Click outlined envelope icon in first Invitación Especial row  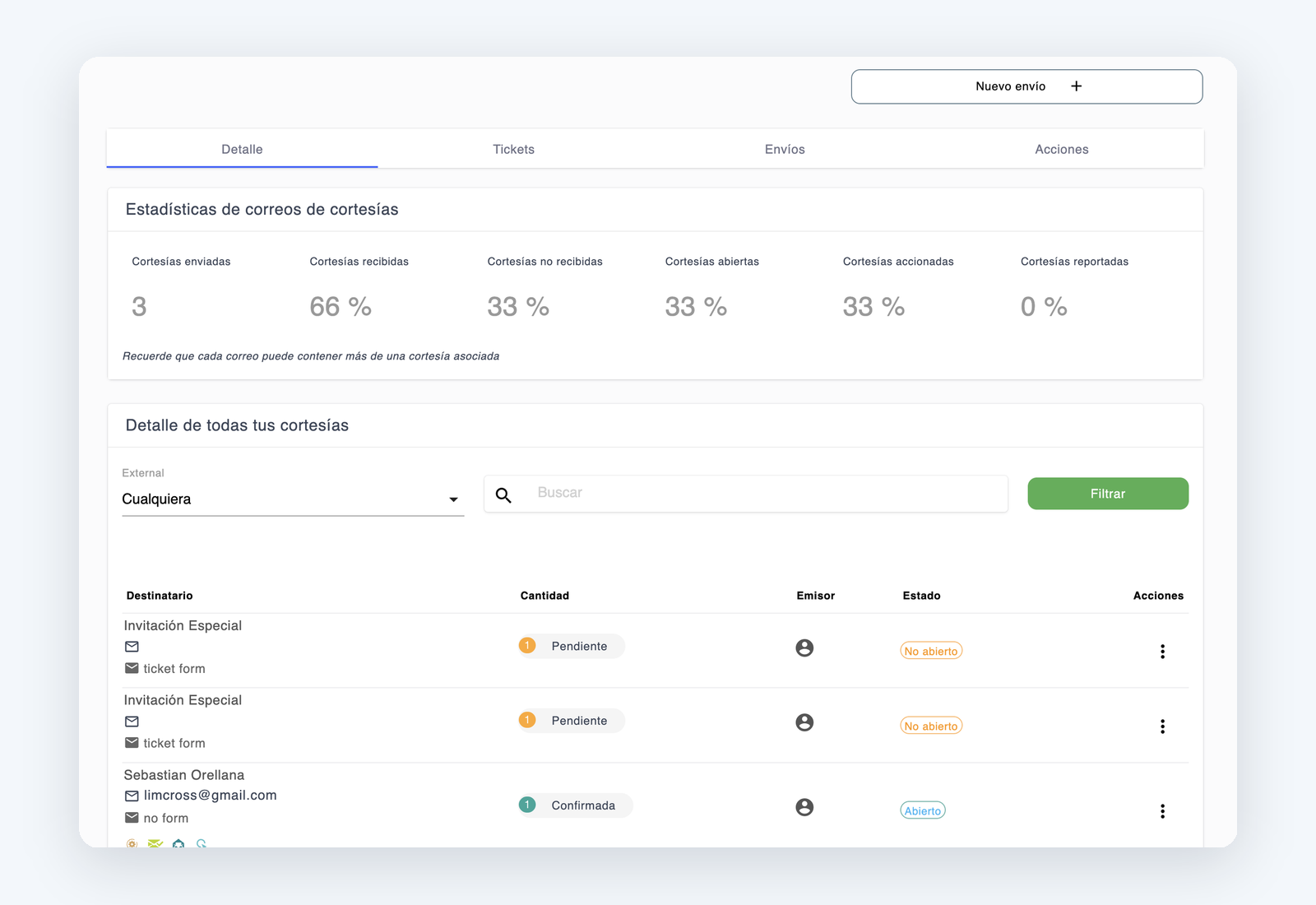pyautogui.click(x=132, y=647)
